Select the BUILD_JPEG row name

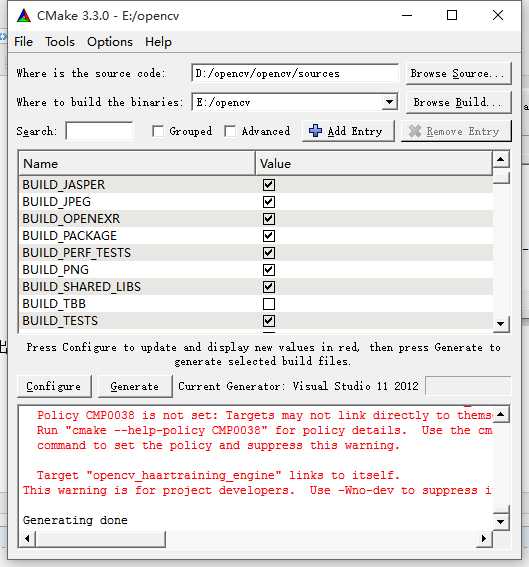click(56, 202)
